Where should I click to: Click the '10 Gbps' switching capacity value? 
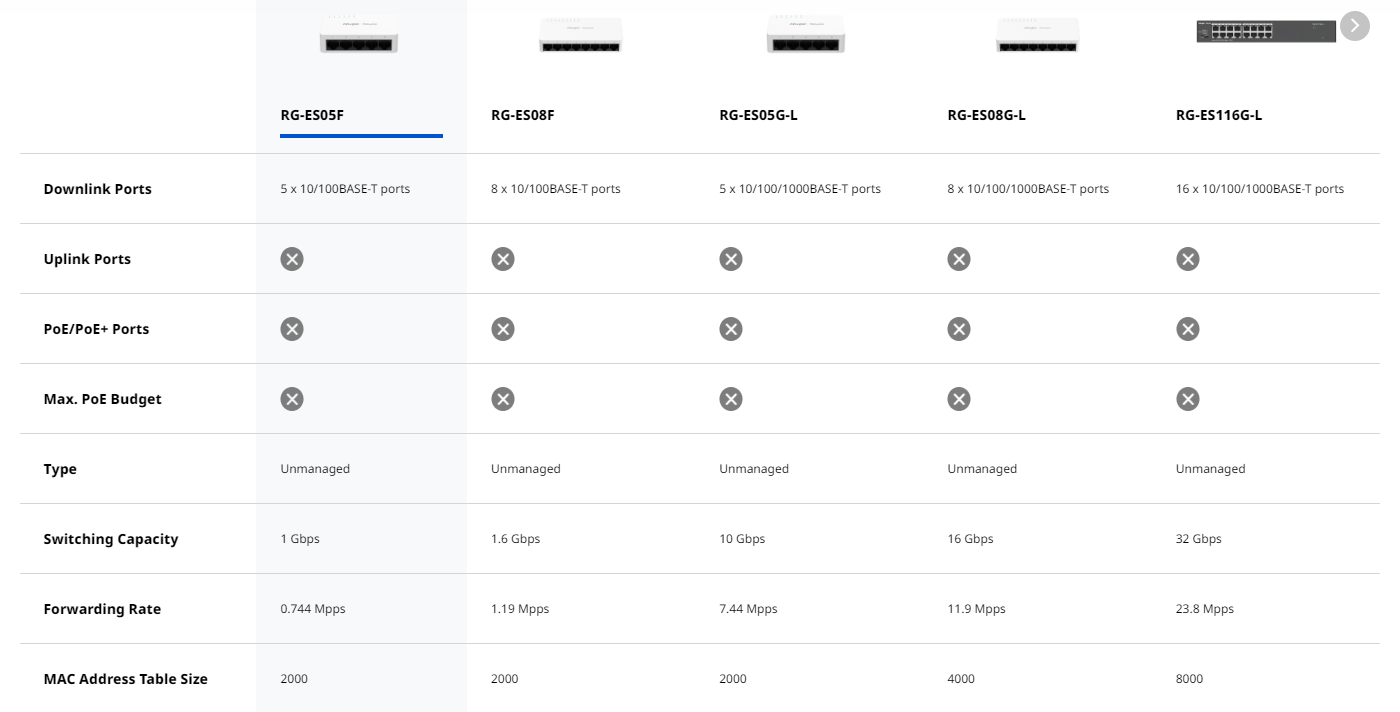coord(742,539)
